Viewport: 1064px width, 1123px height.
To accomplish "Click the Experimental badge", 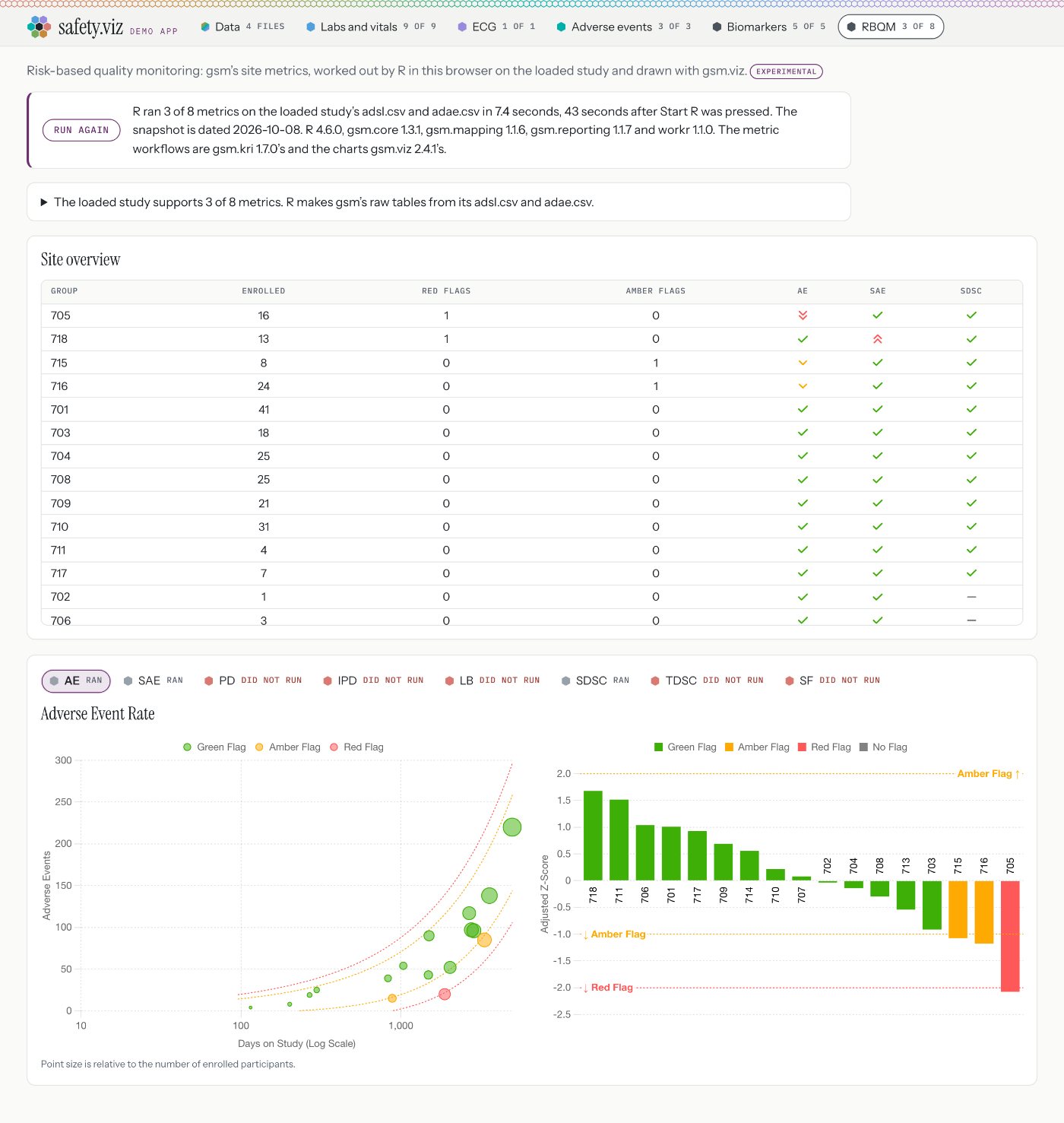I will [x=787, y=71].
